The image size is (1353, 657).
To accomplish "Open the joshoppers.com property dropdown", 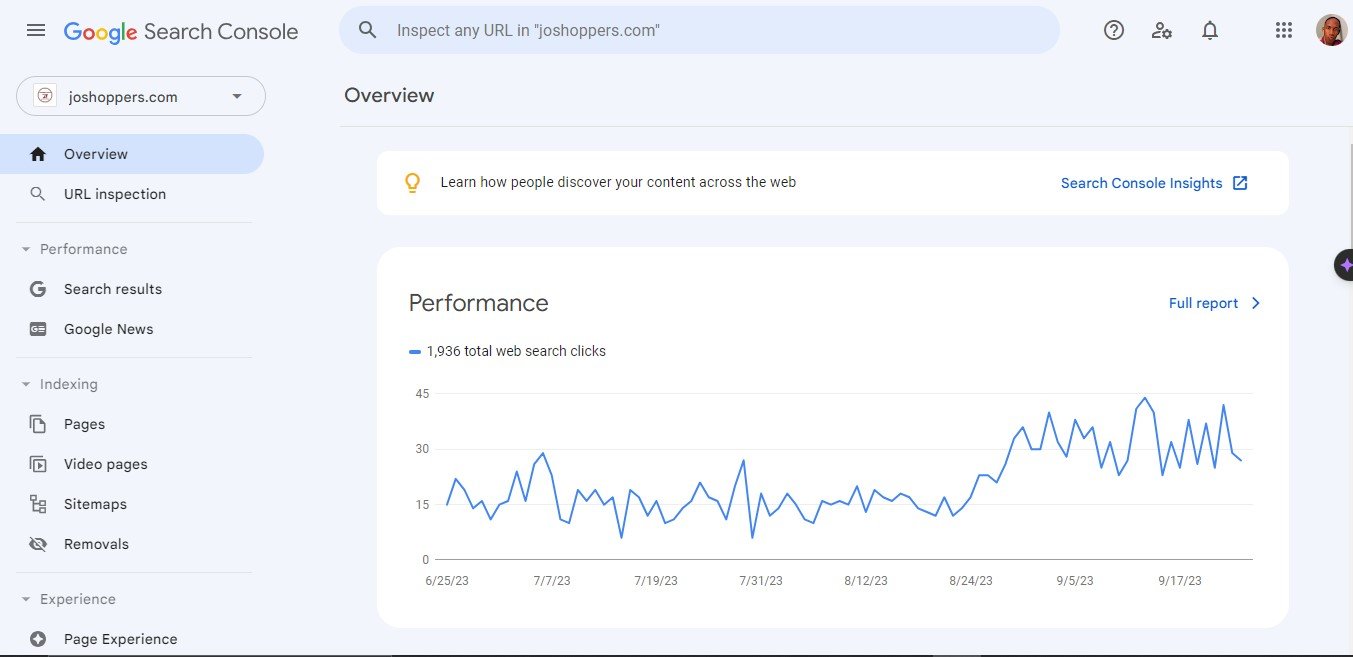I will point(141,96).
